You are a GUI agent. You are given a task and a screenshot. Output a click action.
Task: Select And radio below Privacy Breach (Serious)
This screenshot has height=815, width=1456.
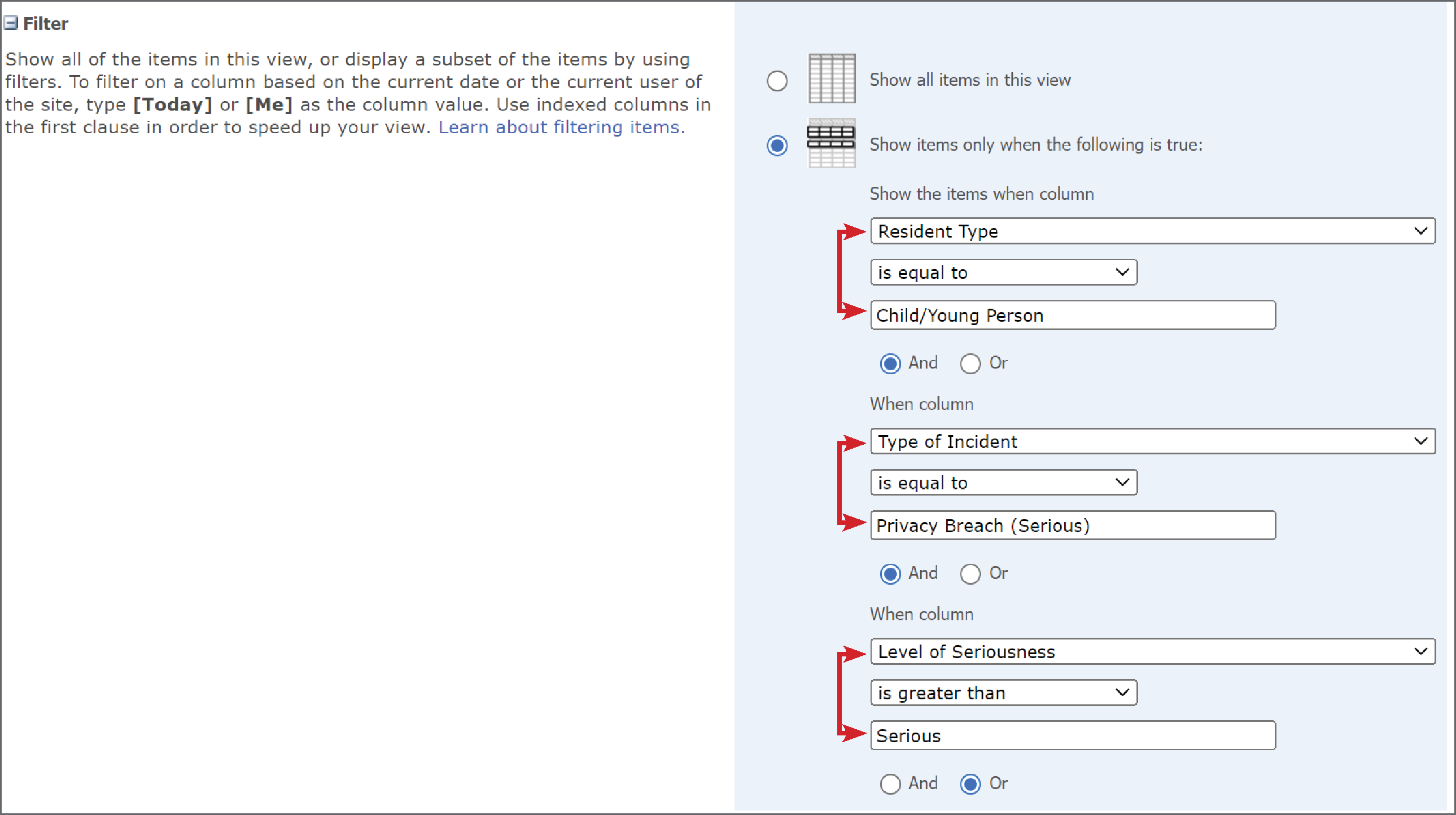pyautogui.click(x=890, y=573)
